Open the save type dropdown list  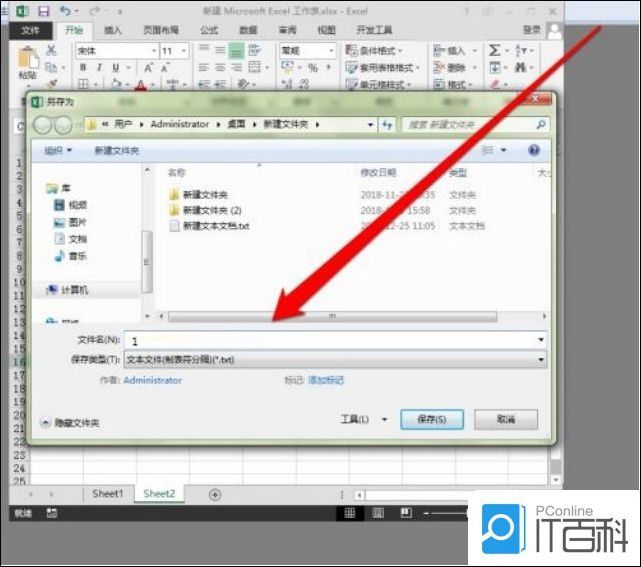(335, 360)
